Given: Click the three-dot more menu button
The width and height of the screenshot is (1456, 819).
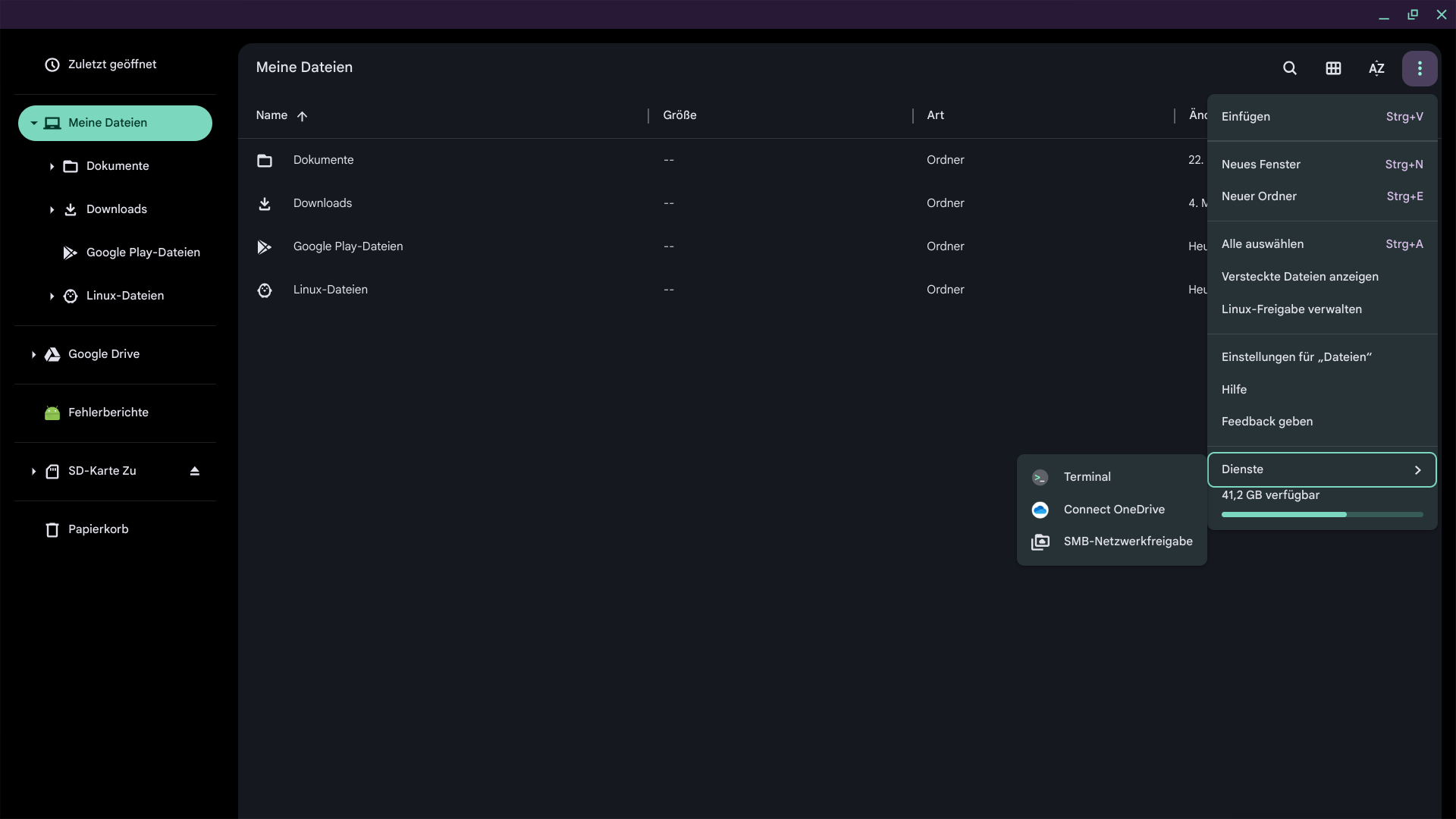Looking at the screenshot, I should pos(1420,68).
